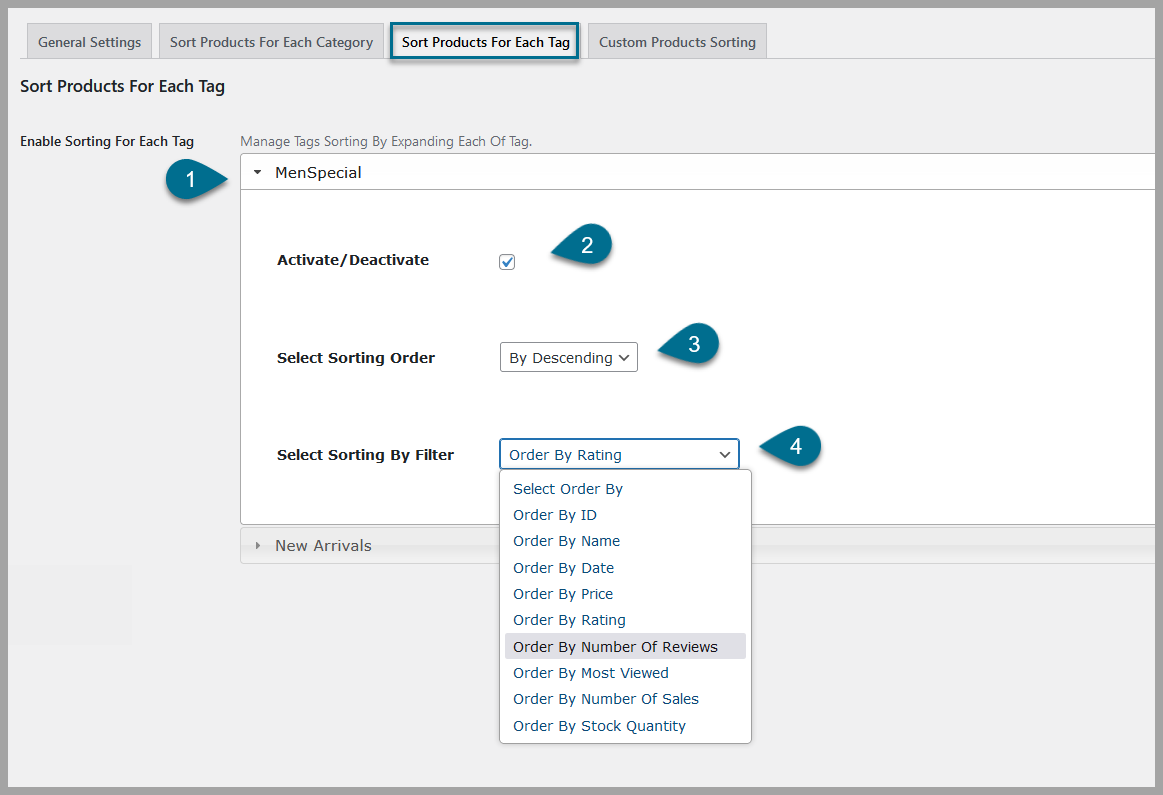
Task: Pick Order By Most Viewed option
Action: click(x=590, y=673)
